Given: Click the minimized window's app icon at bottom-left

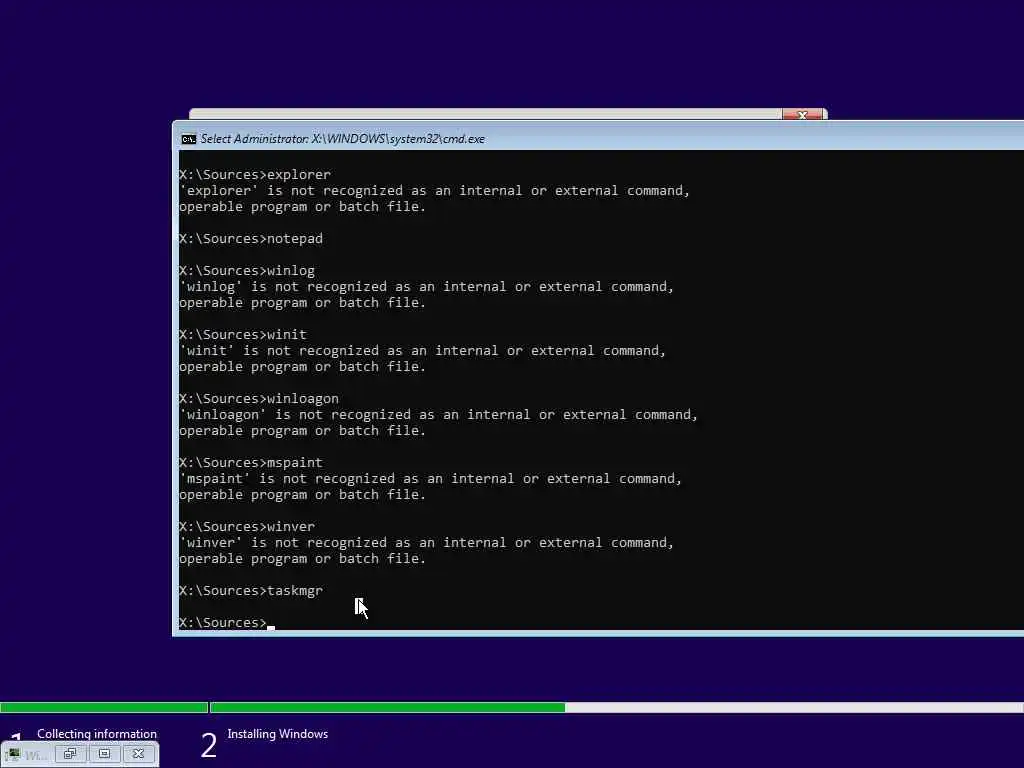Looking at the screenshot, I should click(15, 754).
